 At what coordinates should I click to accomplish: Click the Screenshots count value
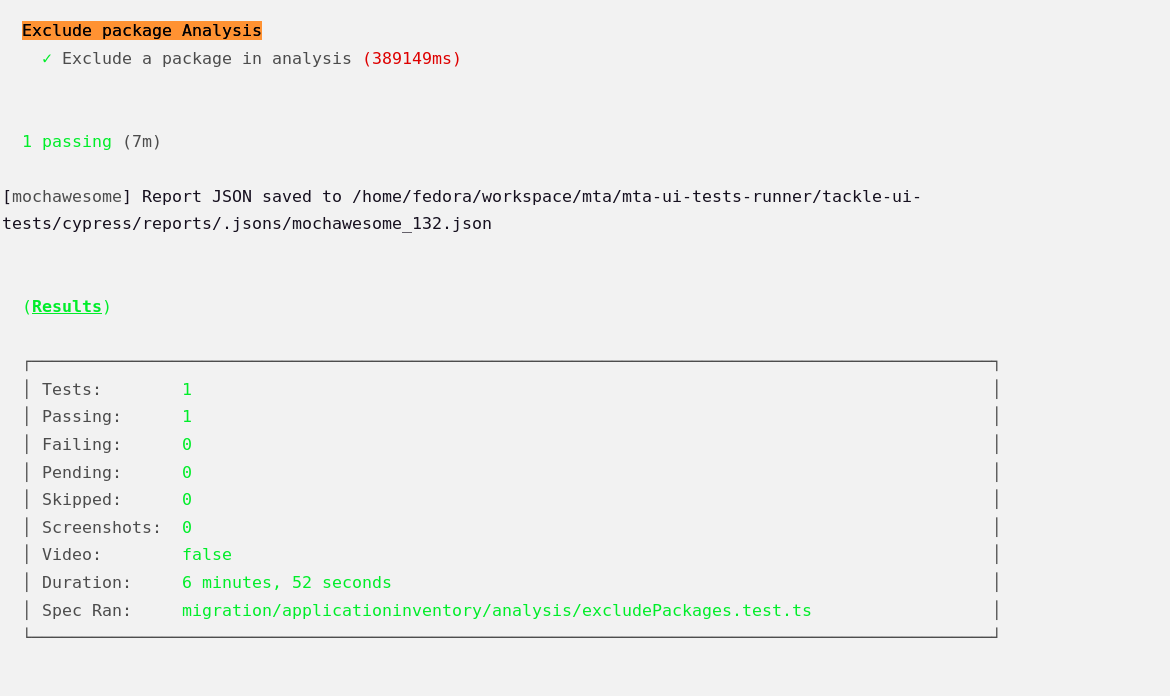click(x=187, y=528)
